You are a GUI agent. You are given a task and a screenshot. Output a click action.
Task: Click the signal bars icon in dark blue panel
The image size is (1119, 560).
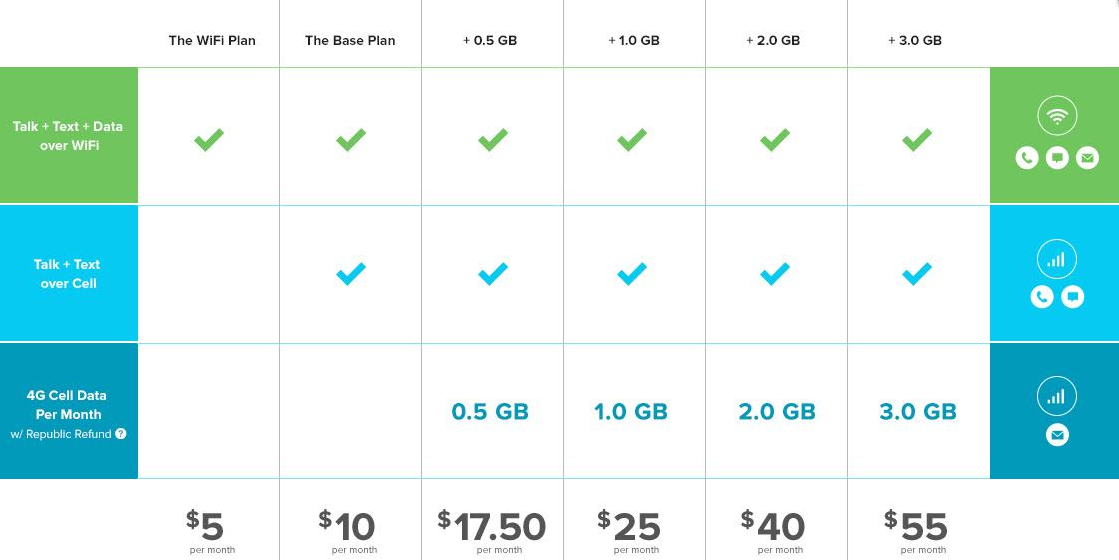[x=1057, y=396]
